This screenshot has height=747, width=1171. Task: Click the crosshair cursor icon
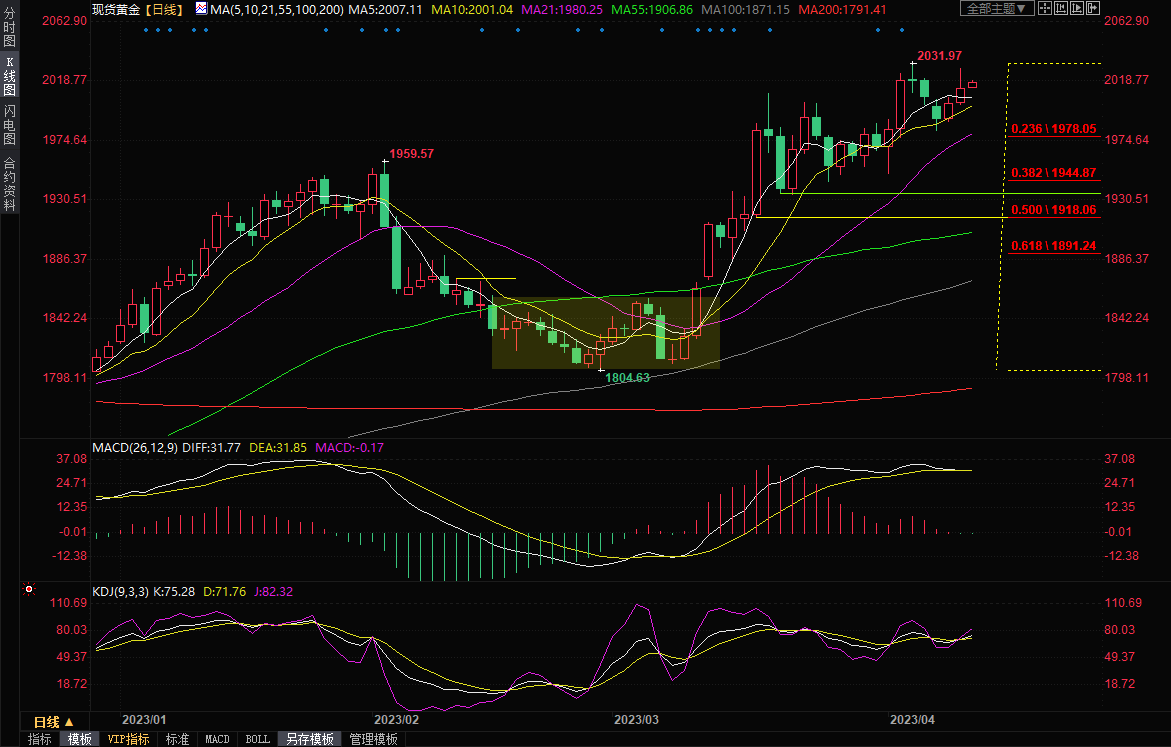point(1045,8)
